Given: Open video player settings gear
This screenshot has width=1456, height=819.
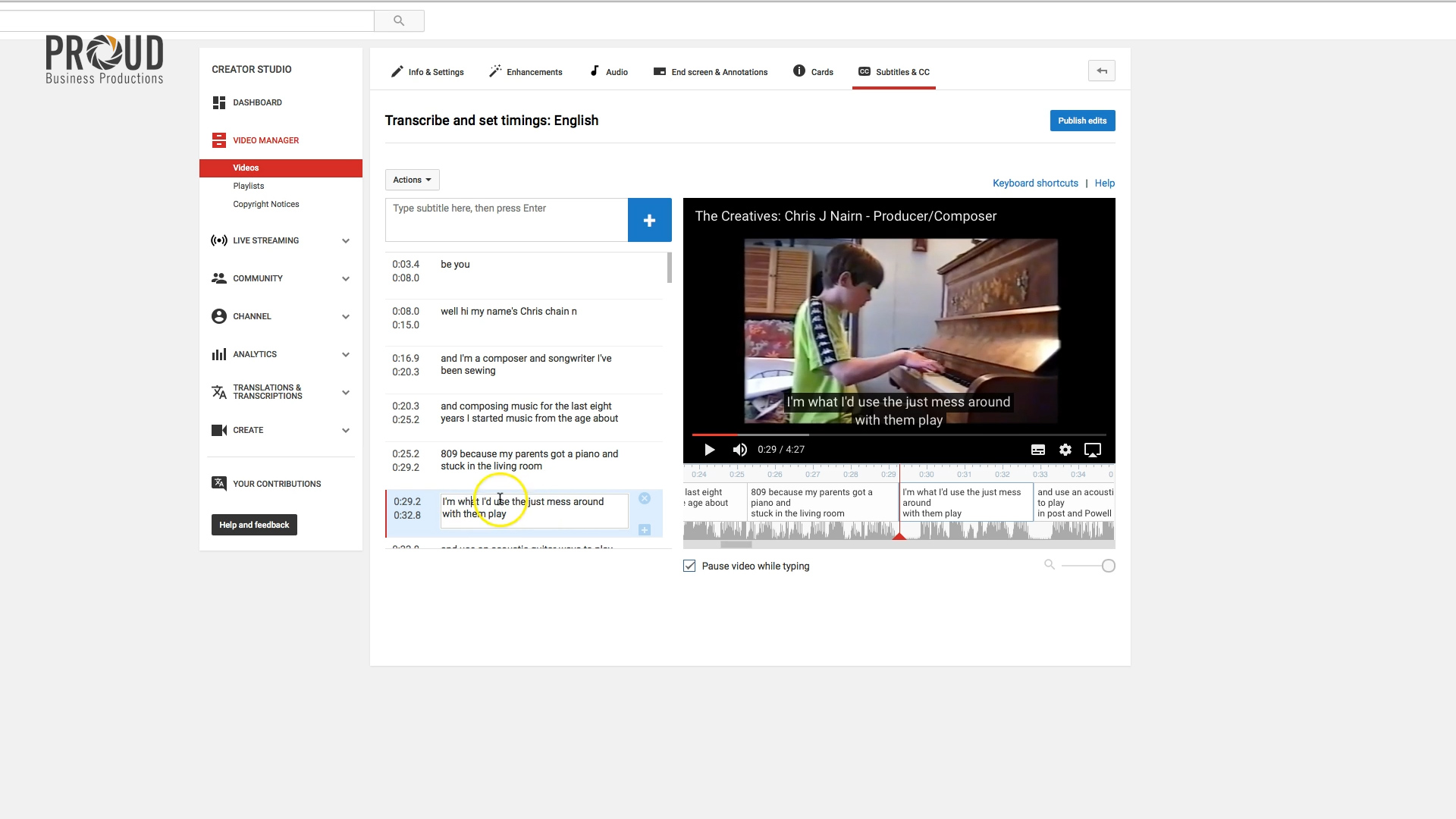Looking at the screenshot, I should [1065, 450].
